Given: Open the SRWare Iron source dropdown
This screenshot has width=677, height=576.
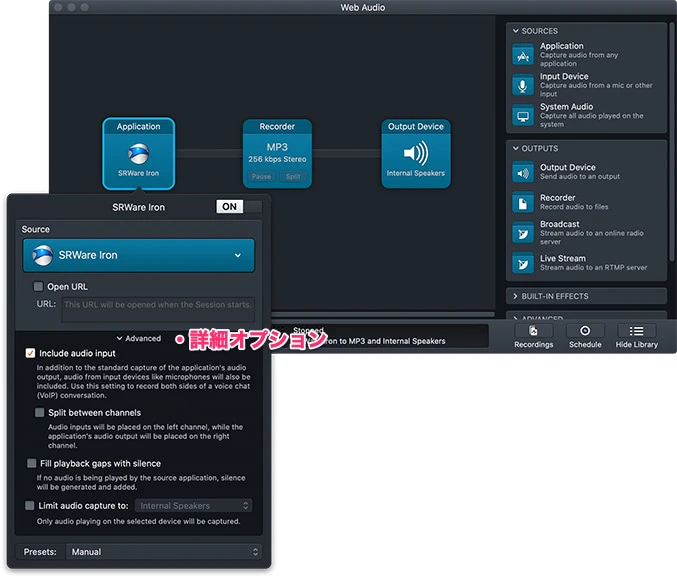Looking at the screenshot, I should tap(139, 255).
